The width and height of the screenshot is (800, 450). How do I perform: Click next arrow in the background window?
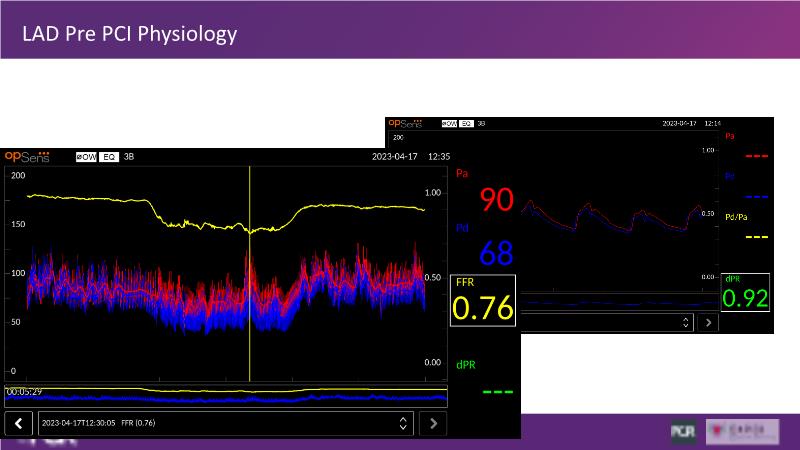pyautogui.click(x=709, y=322)
